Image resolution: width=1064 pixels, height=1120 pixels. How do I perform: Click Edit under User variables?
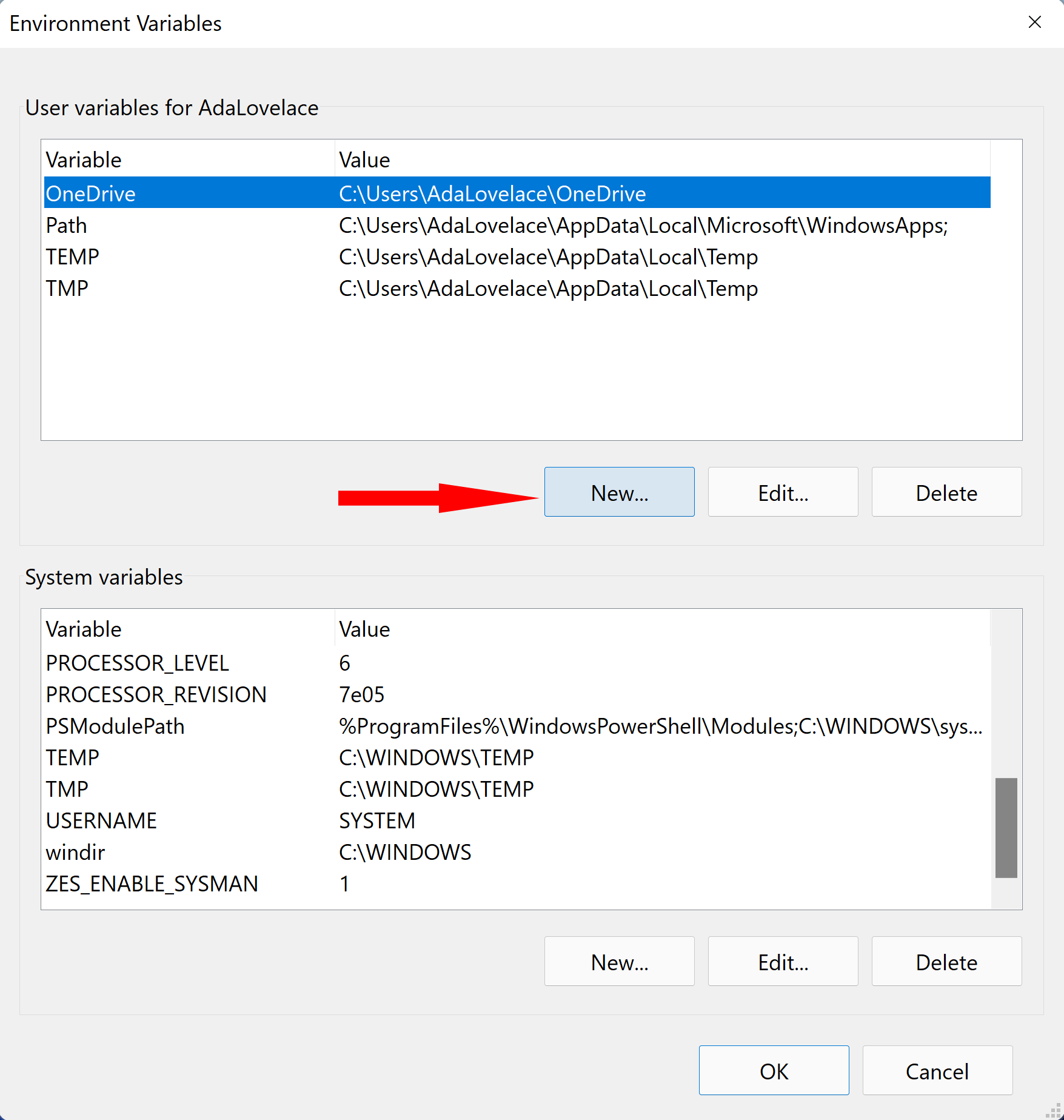783,492
